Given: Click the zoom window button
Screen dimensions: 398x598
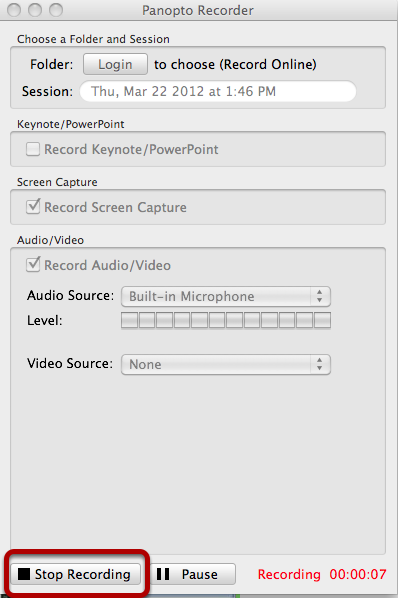Looking at the screenshot, I should 56,10.
